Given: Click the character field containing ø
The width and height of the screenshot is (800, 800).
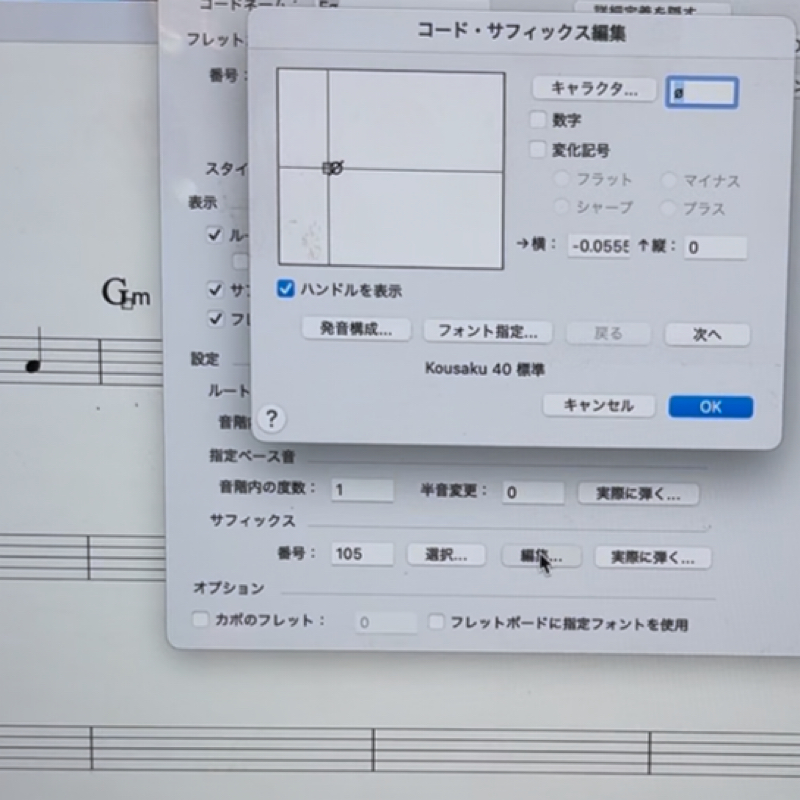Looking at the screenshot, I should click(x=702, y=92).
